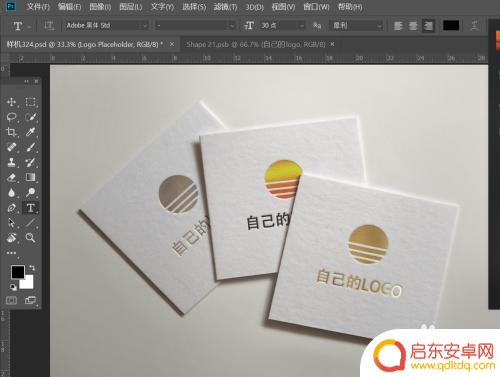Open the 帮助(H) menu
Image resolution: width=500 pixels, height=377 pixels.
click(350, 7)
